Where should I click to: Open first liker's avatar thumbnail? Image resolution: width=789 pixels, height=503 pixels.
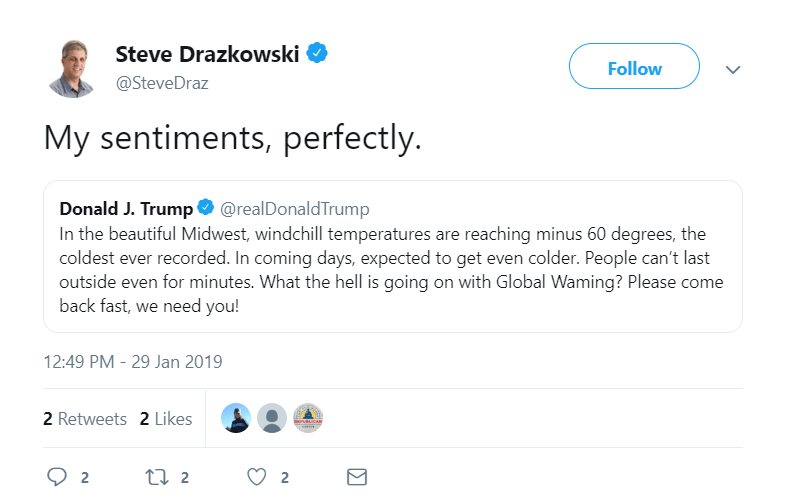[236, 418]
